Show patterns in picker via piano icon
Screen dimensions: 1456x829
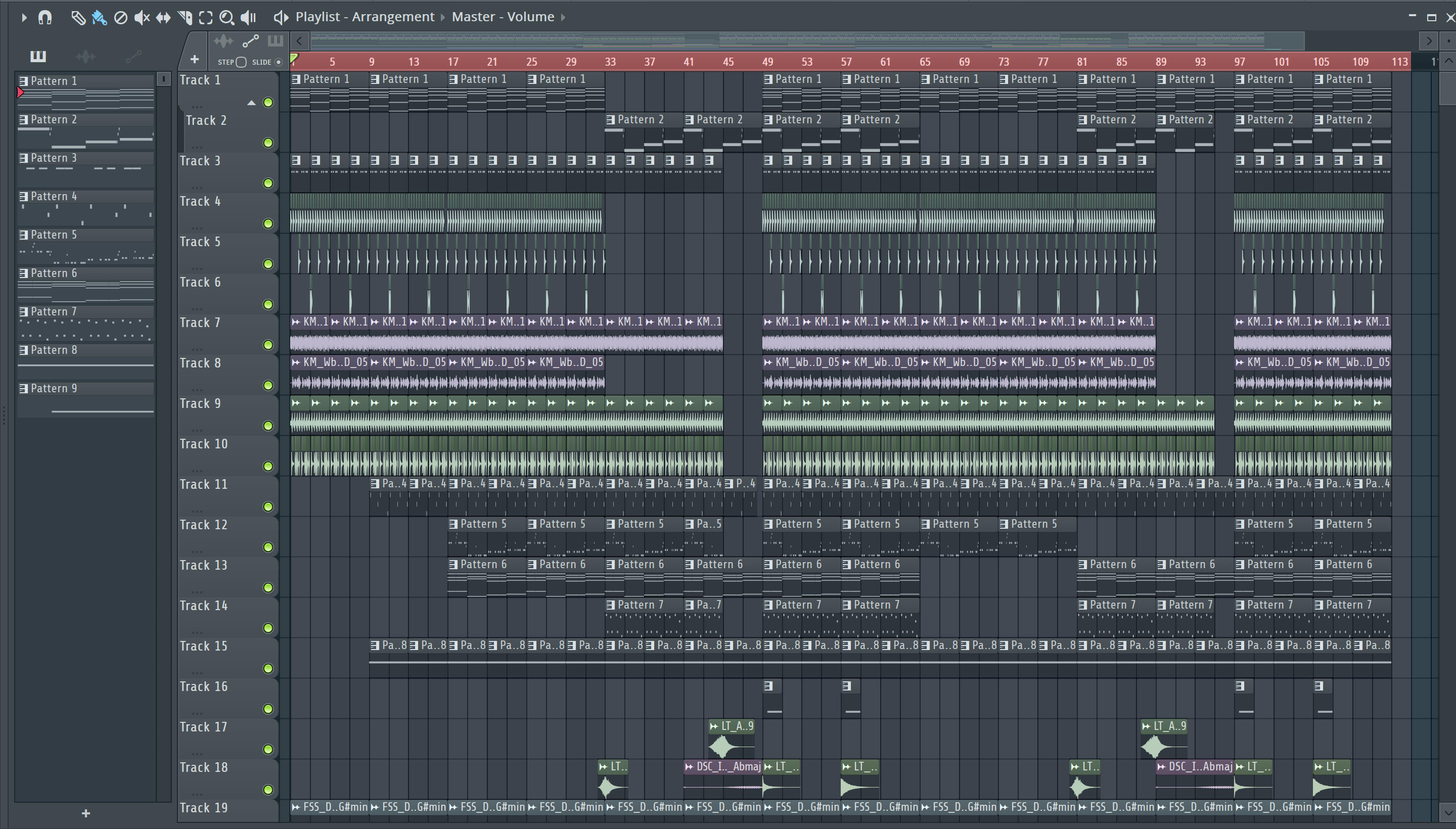(x=38, y=56)
